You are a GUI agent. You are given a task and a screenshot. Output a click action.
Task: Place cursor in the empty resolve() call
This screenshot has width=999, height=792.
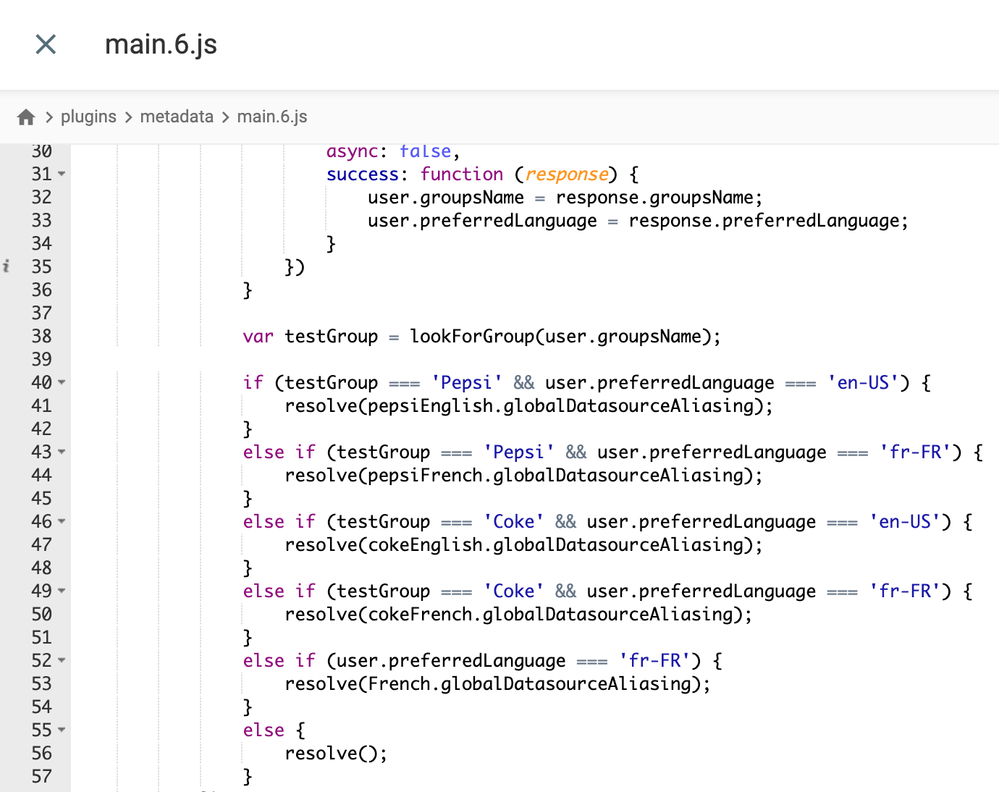click(369, 754)
